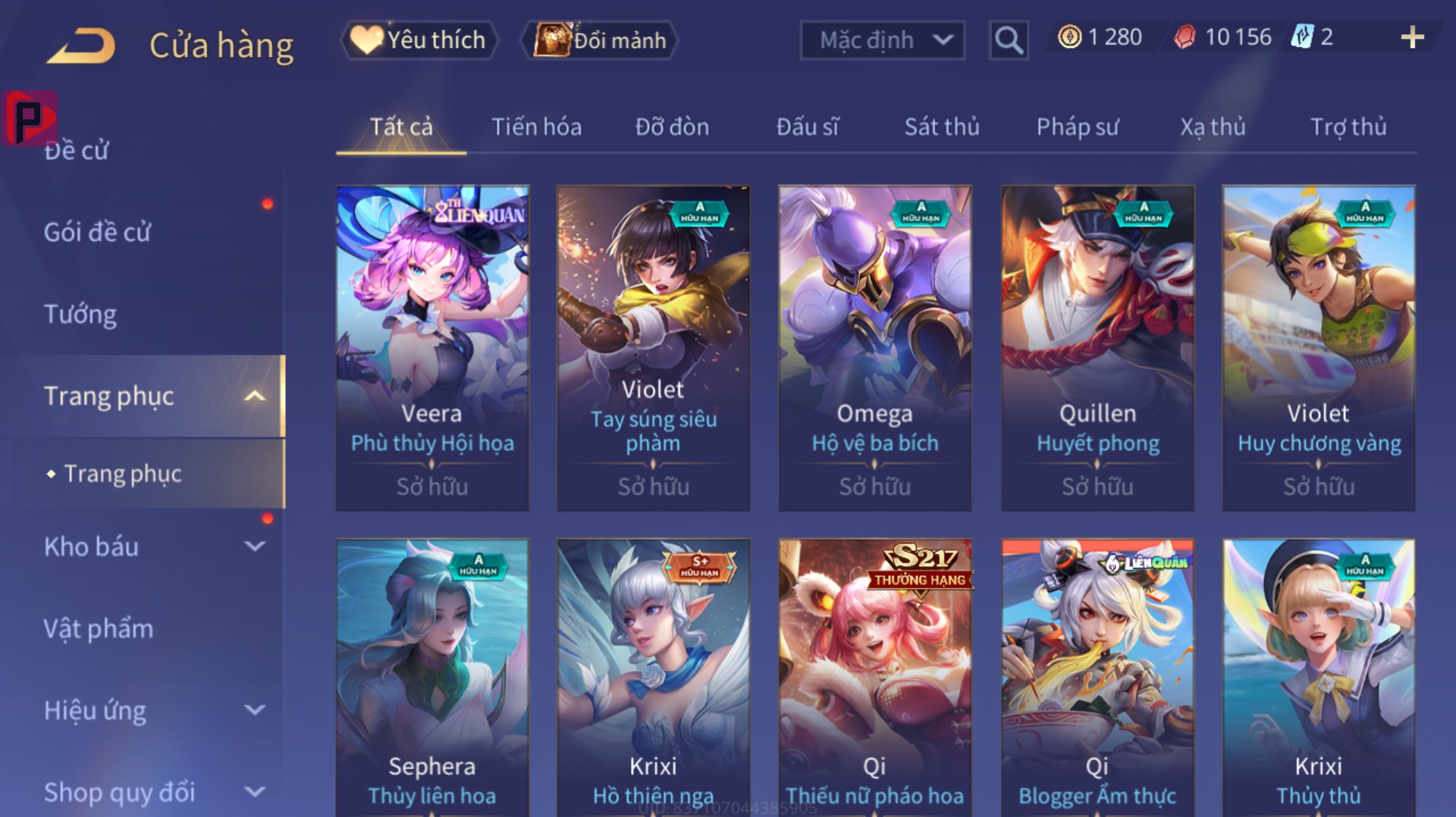Select the Quillen Huyết phong skin card

coord(1097,348)
